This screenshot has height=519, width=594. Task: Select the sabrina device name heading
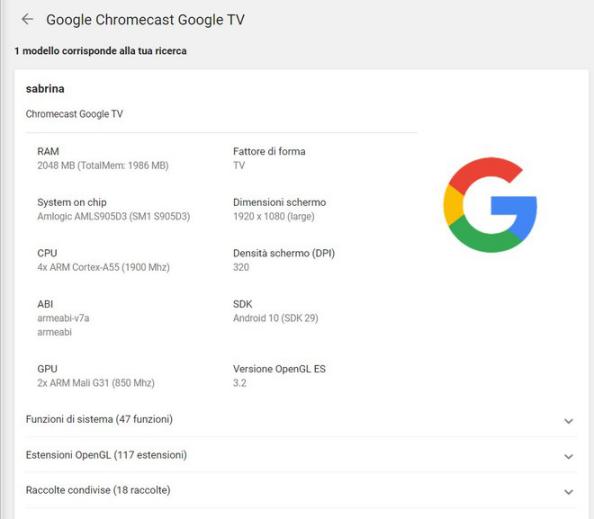coord(45,89)
